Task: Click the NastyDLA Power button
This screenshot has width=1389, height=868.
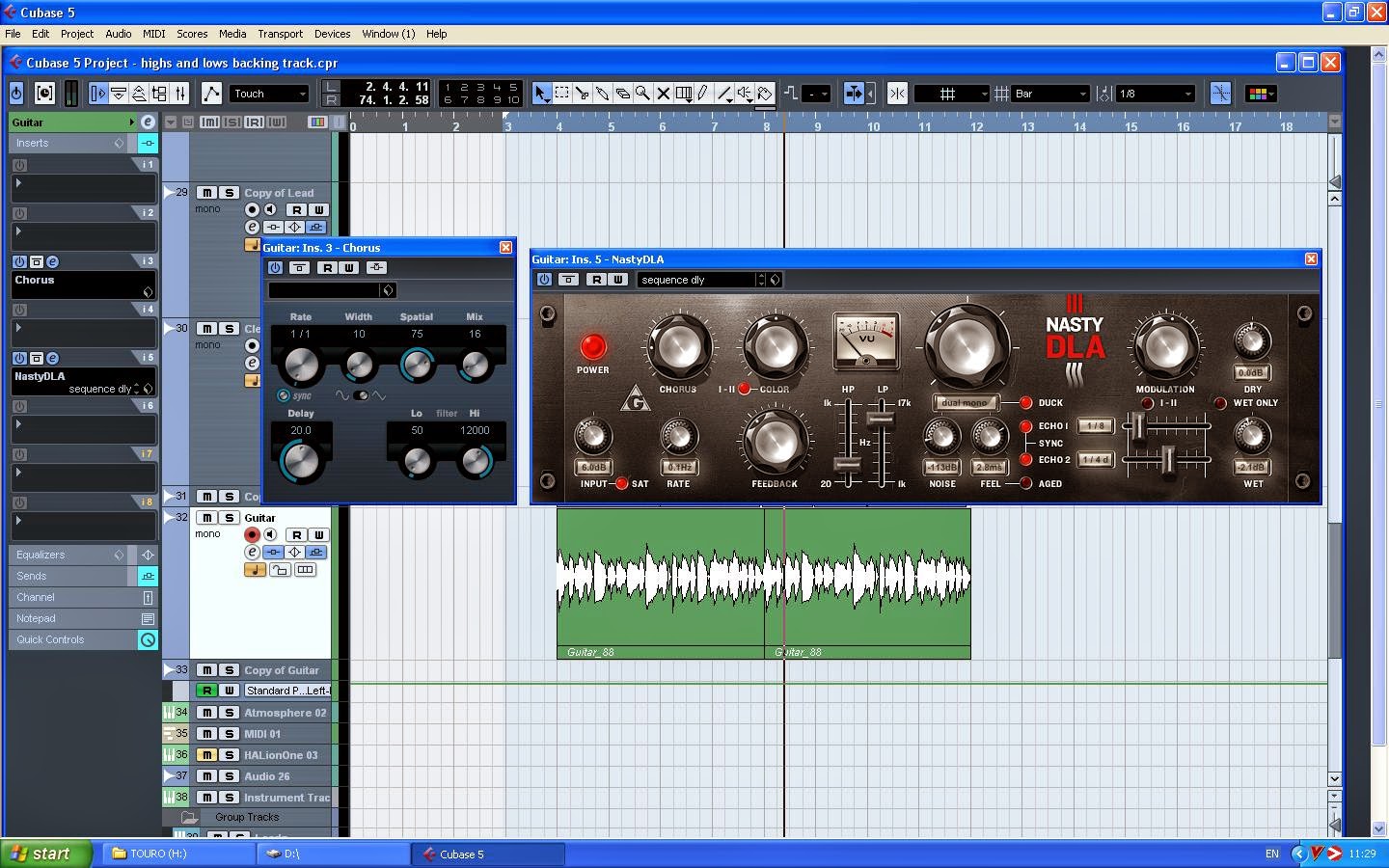Action: click(592, 346)
